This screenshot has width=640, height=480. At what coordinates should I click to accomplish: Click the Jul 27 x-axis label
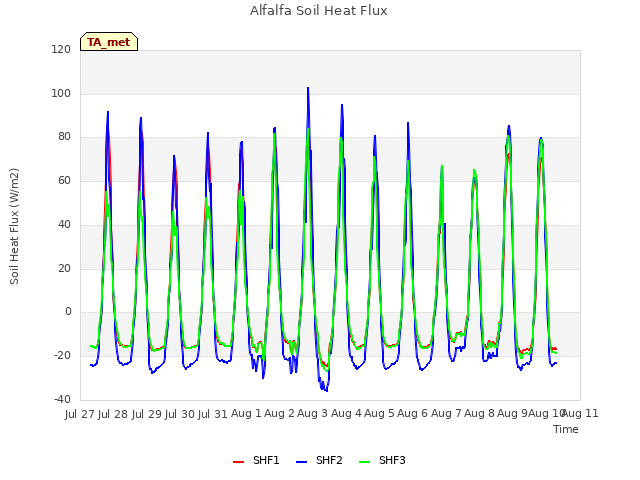coord(80,414)
